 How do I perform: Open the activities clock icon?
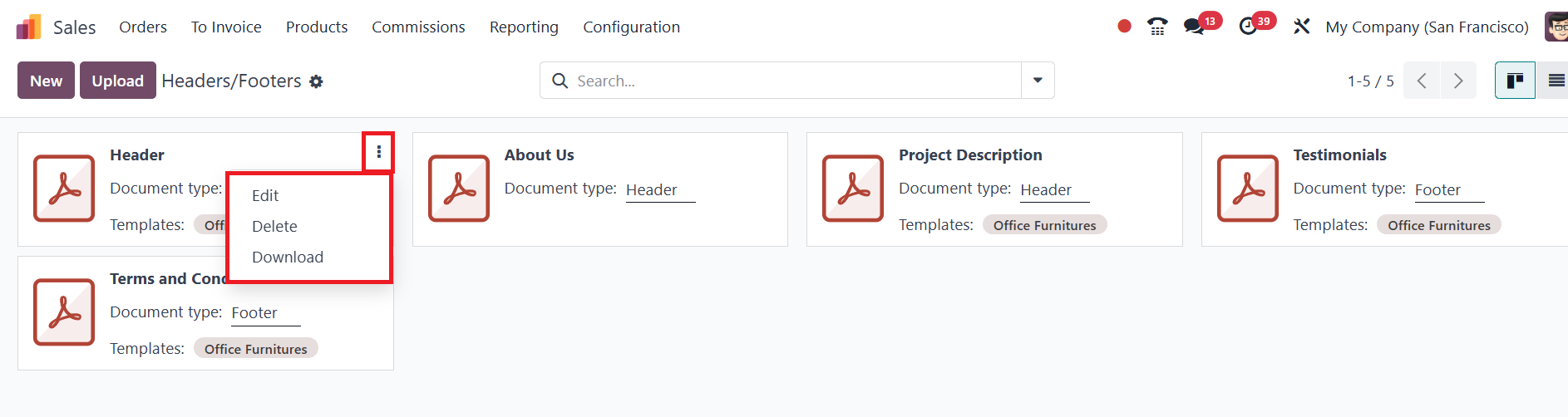(x=1248, y=27)
